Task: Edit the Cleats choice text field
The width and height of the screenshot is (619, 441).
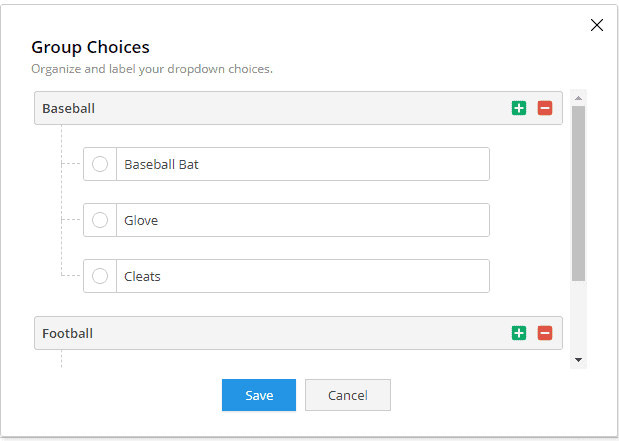Action: pos(303,276)
